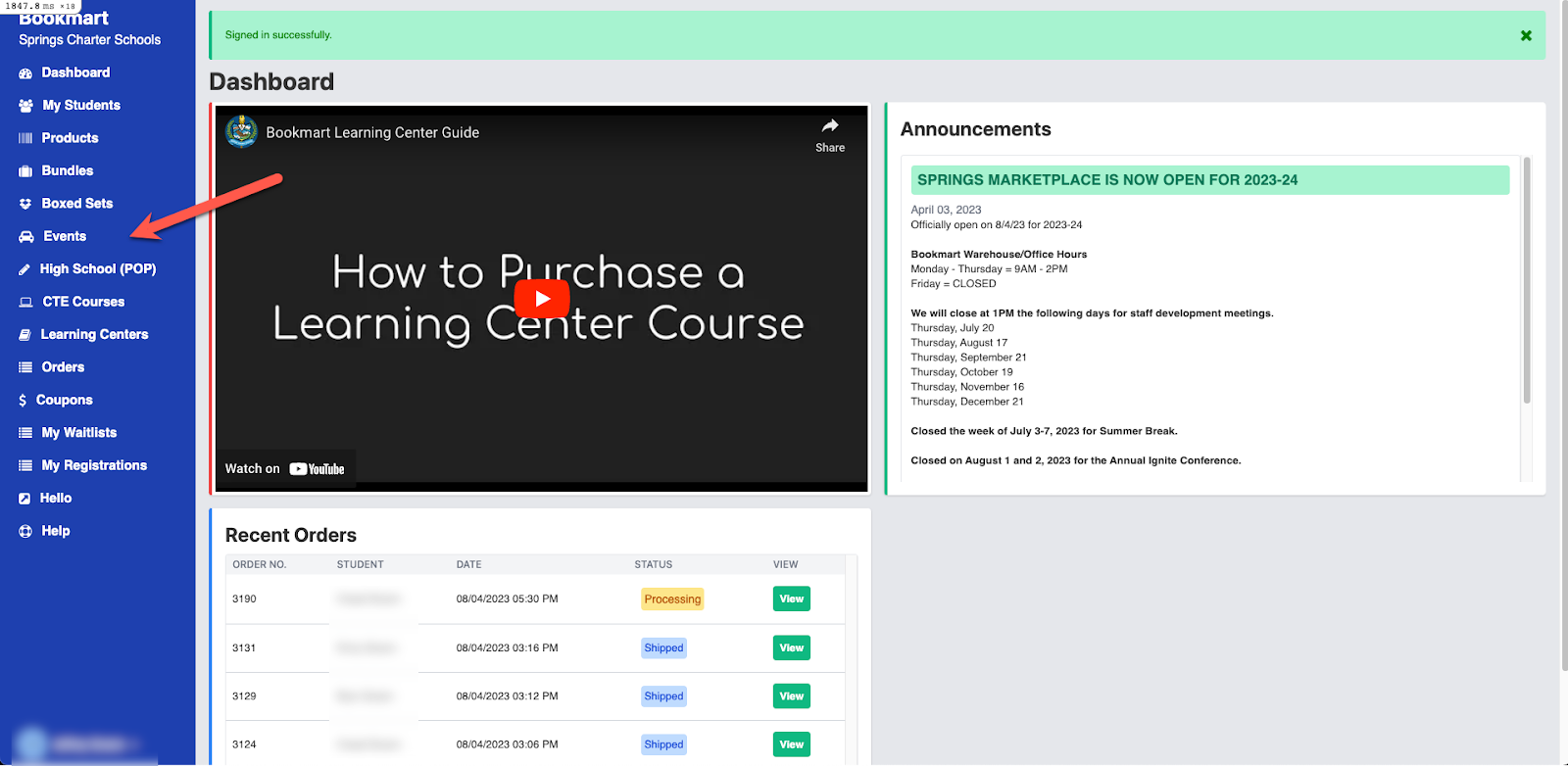Click the date 08/04/2023 05:30 PM
Screen dimensions: 1568x766
(507, 598)
